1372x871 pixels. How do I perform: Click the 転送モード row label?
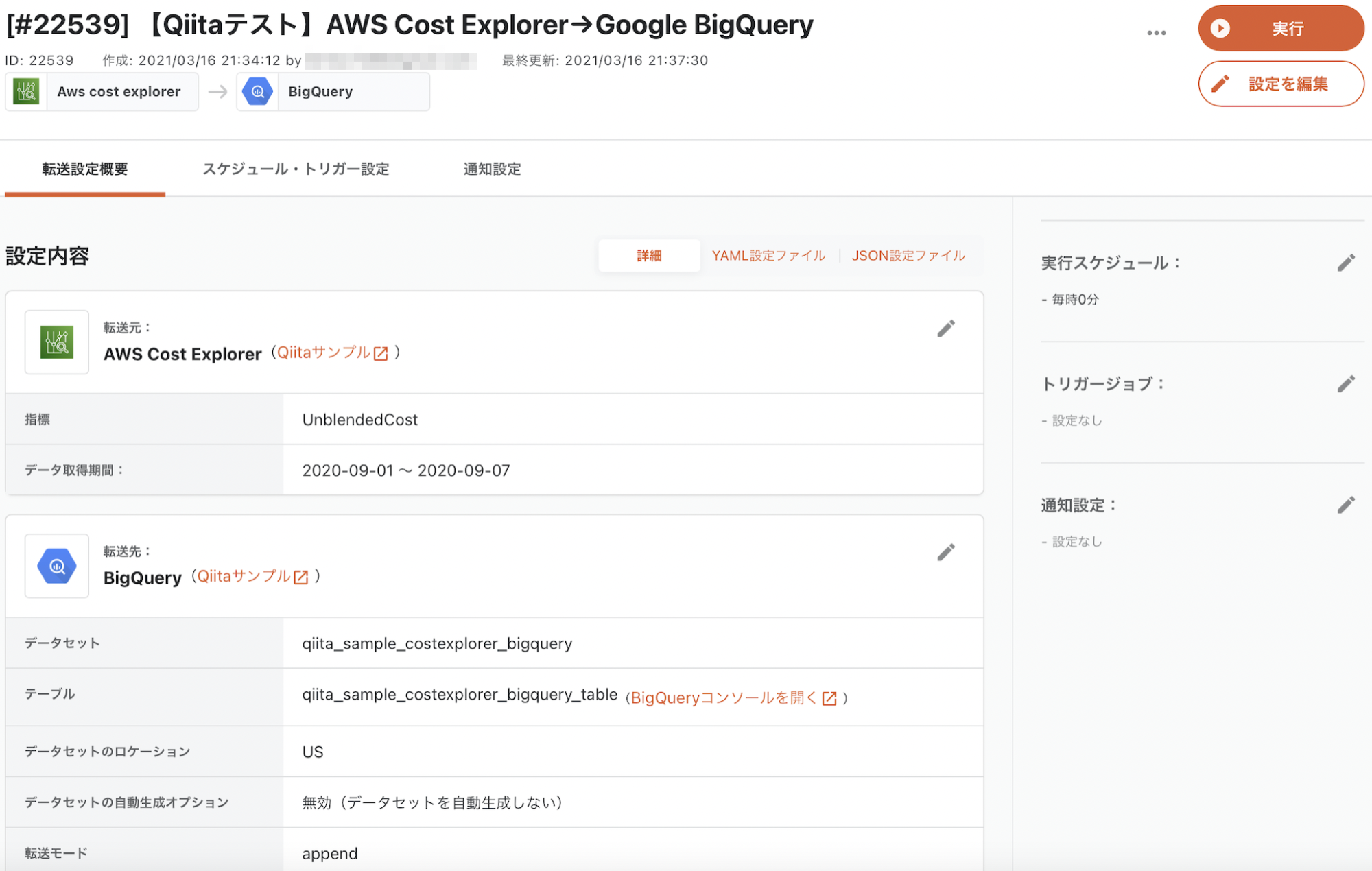[x=56, y=853]
